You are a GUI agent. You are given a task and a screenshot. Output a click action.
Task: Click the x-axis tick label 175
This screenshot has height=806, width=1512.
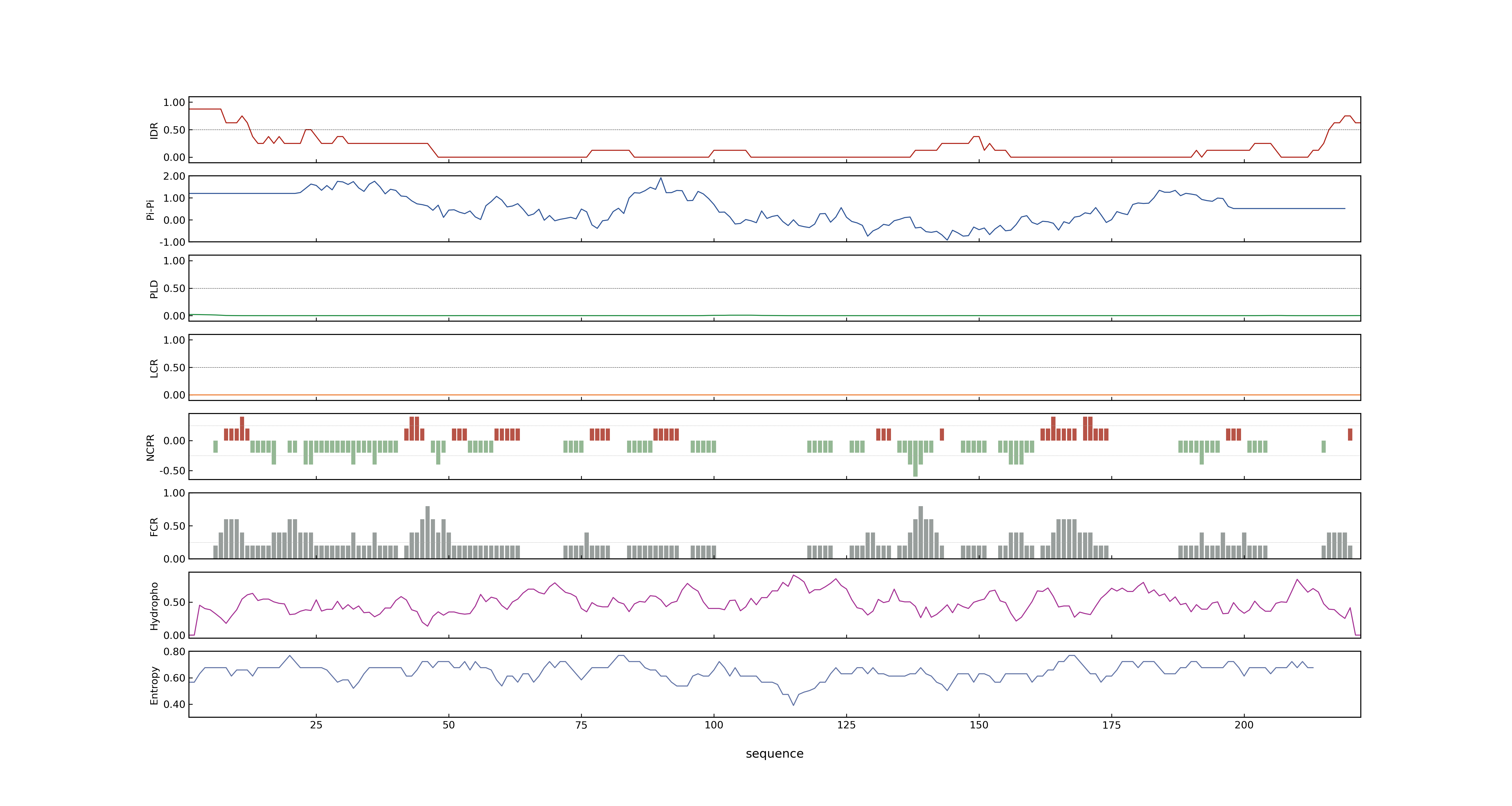tap(1111, 725)
